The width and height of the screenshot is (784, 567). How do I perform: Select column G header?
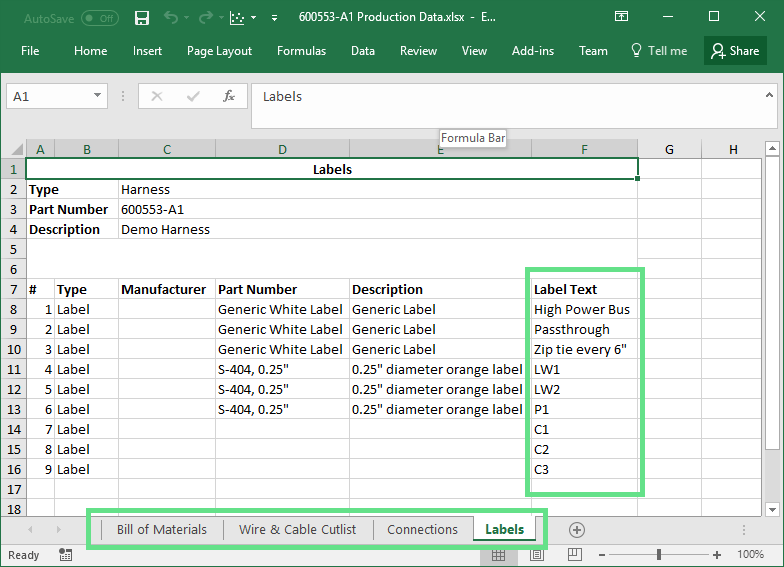click(x=670, y=150)
